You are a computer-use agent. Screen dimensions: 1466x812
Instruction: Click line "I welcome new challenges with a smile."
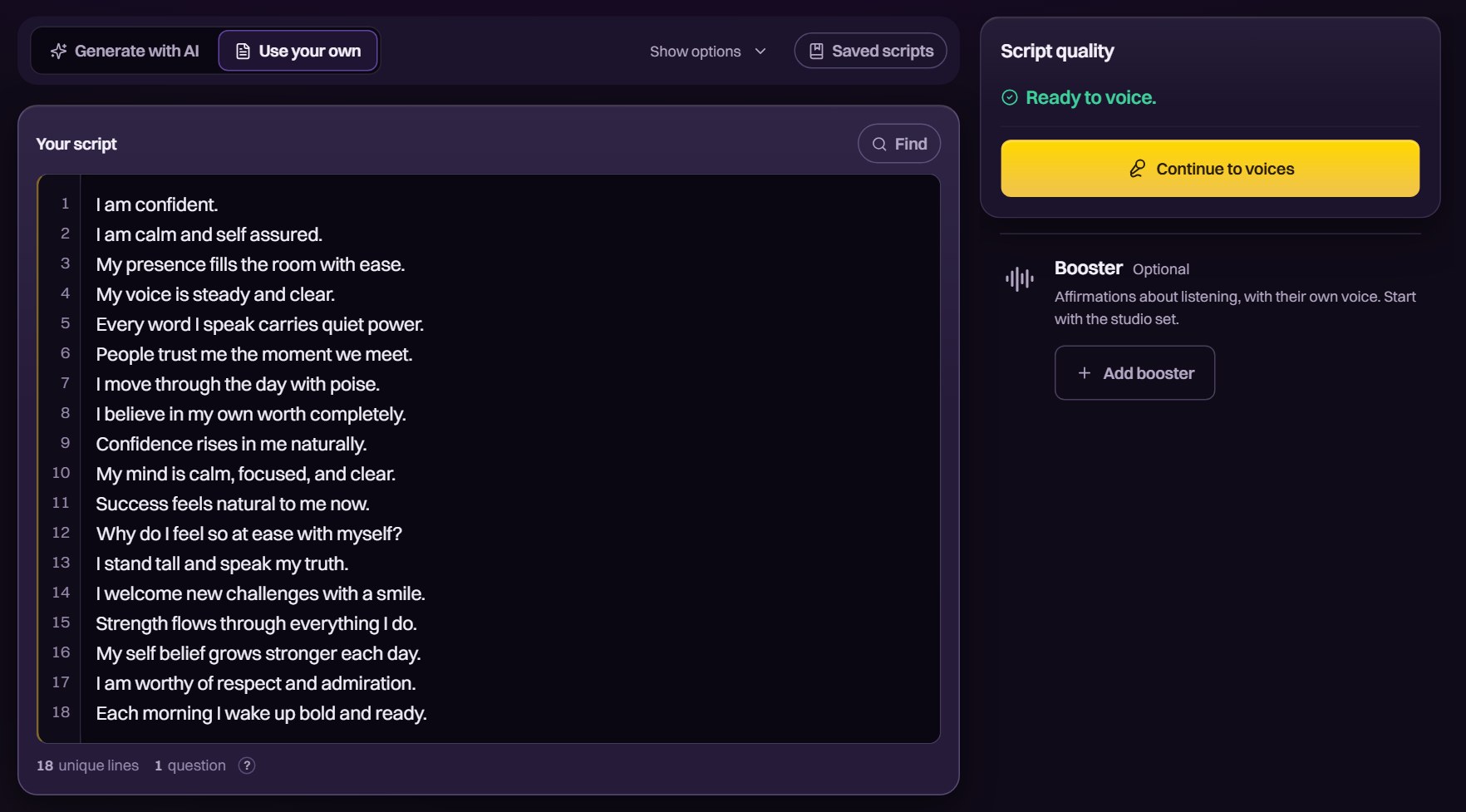click(x=260, y=593)
